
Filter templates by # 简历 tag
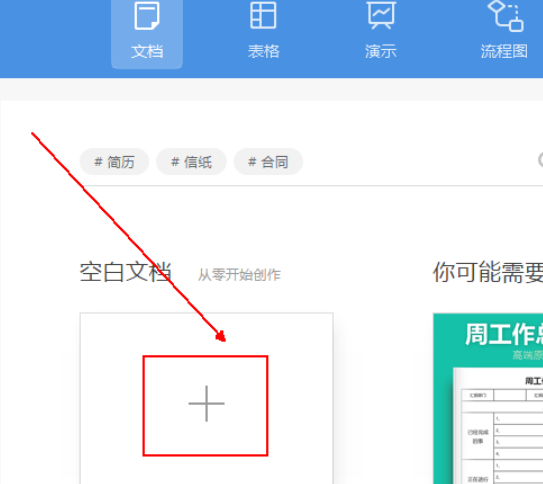coord(114,162)
